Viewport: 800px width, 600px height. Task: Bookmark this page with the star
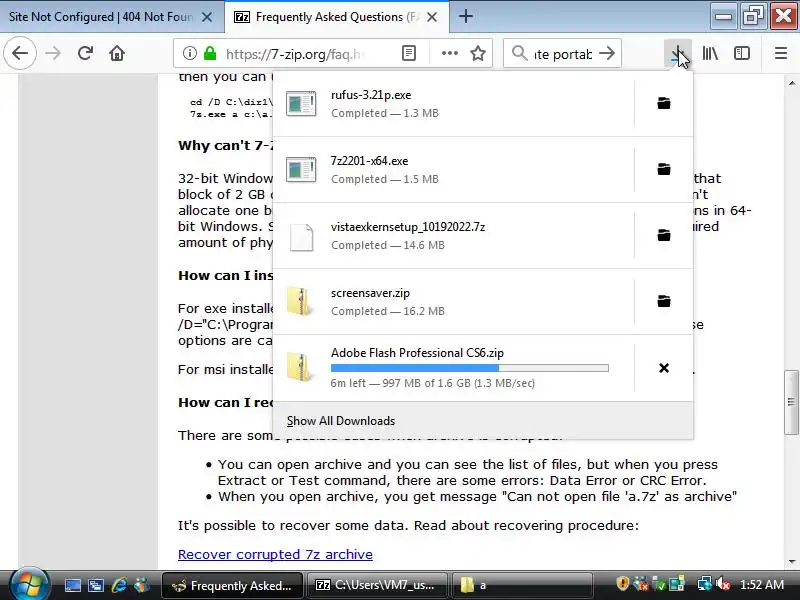(478, 53)
